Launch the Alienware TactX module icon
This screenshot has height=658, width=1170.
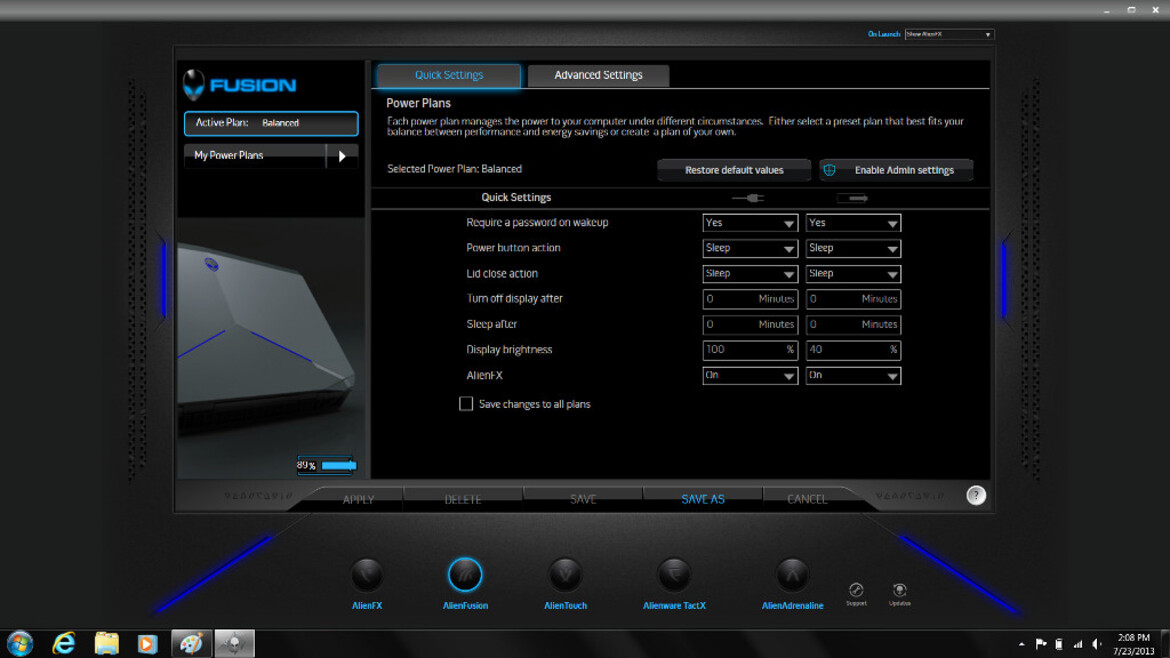coord(674,575)
